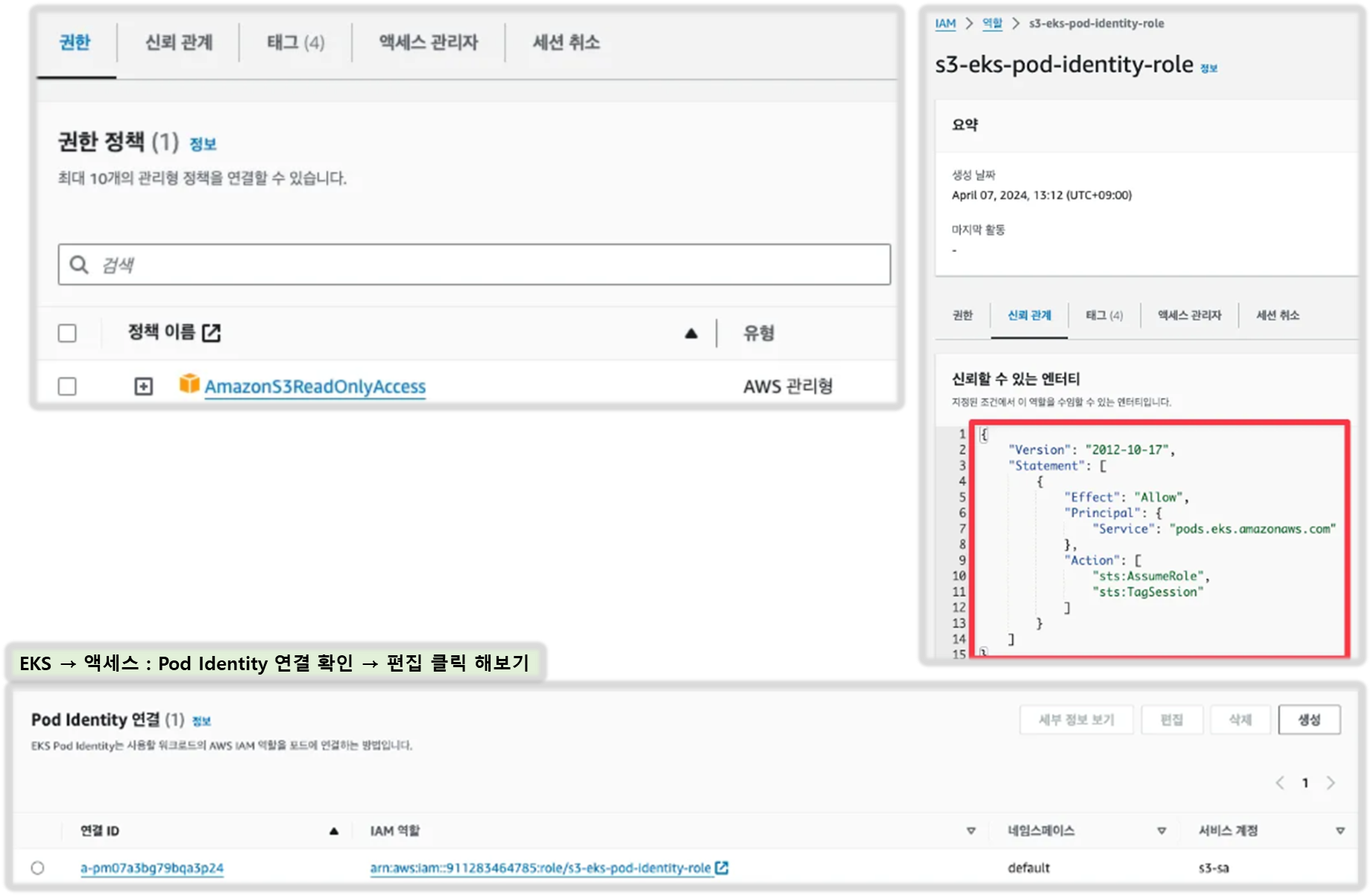Click the 생성 button to create an association

click(x=1309, y=719)
